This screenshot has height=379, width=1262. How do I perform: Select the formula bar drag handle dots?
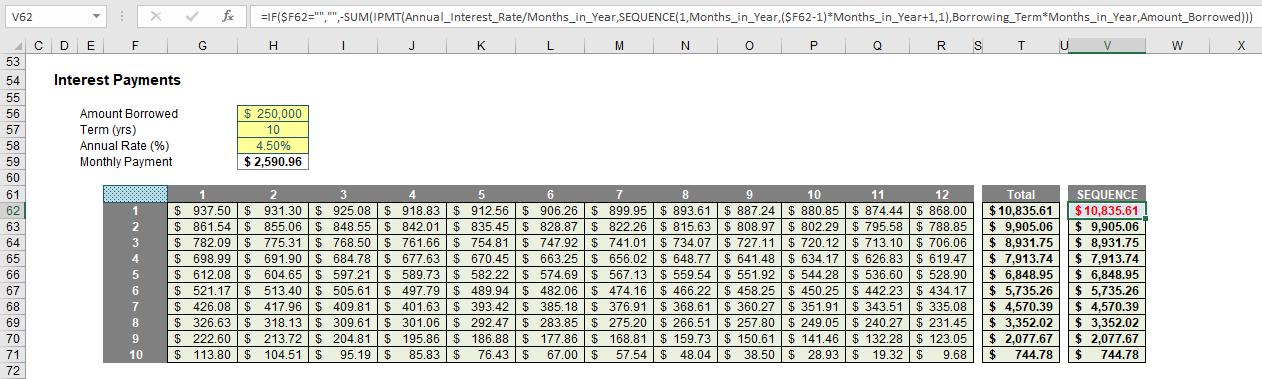pyautogui.click(x=121, y=17)
